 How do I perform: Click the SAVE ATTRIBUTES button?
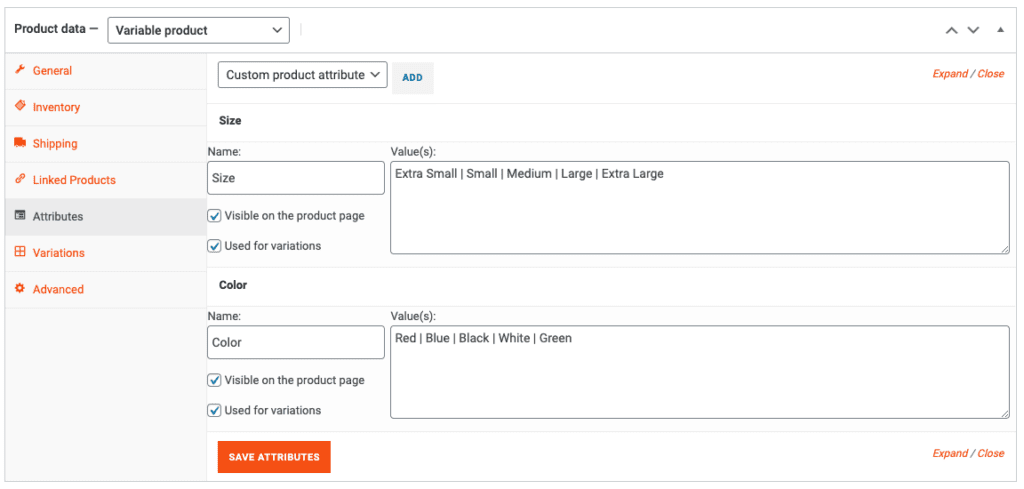274,457
